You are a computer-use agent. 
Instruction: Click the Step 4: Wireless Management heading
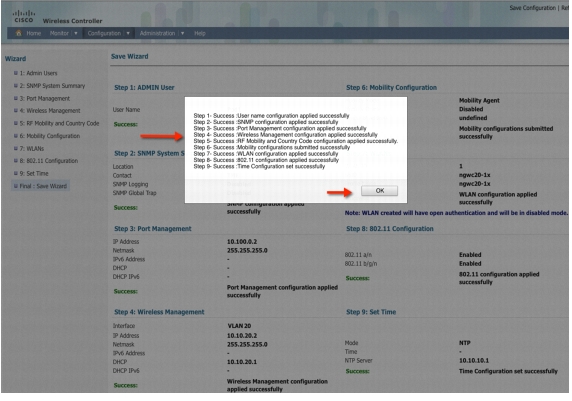point(159,312)
